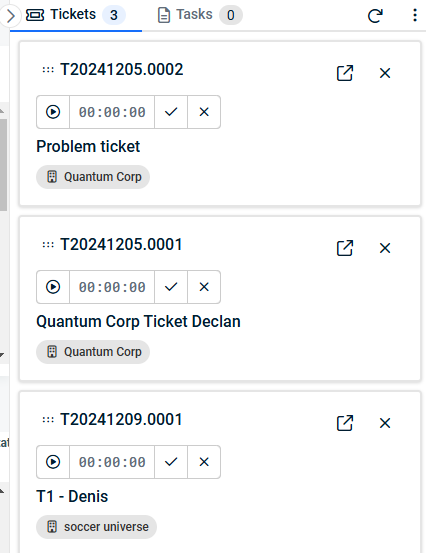Discard timer on Problem ticket
Image resolution: width=426 pixels, height=553 pixels.
204,112
